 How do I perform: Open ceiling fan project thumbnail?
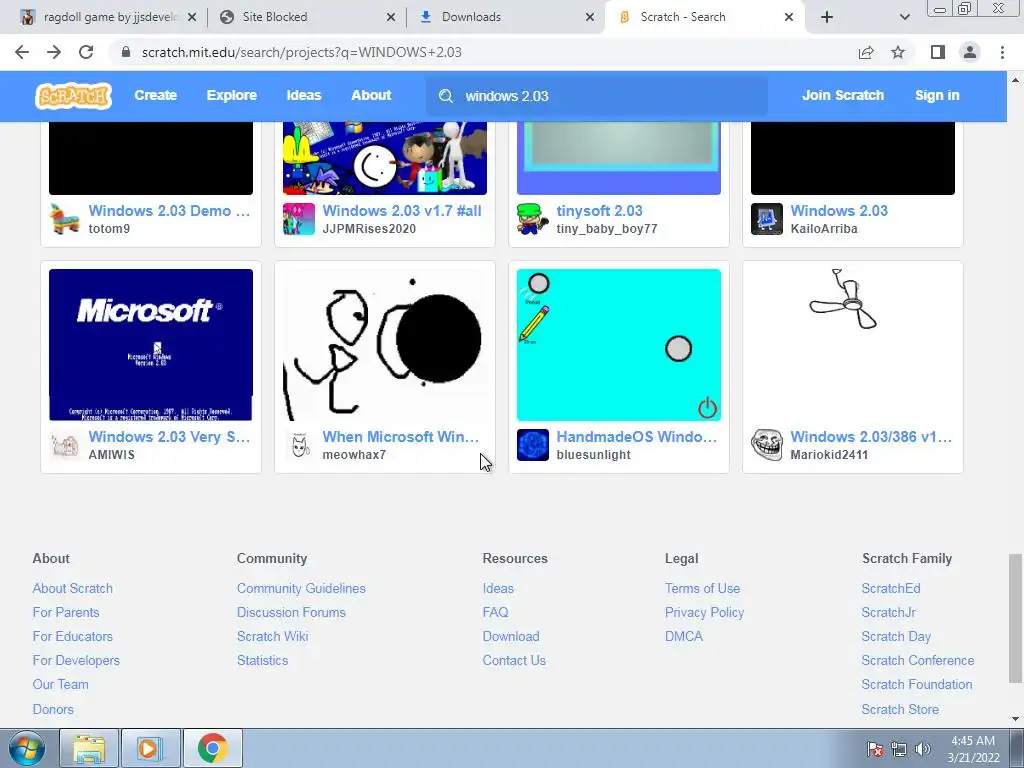pos(853,345)
